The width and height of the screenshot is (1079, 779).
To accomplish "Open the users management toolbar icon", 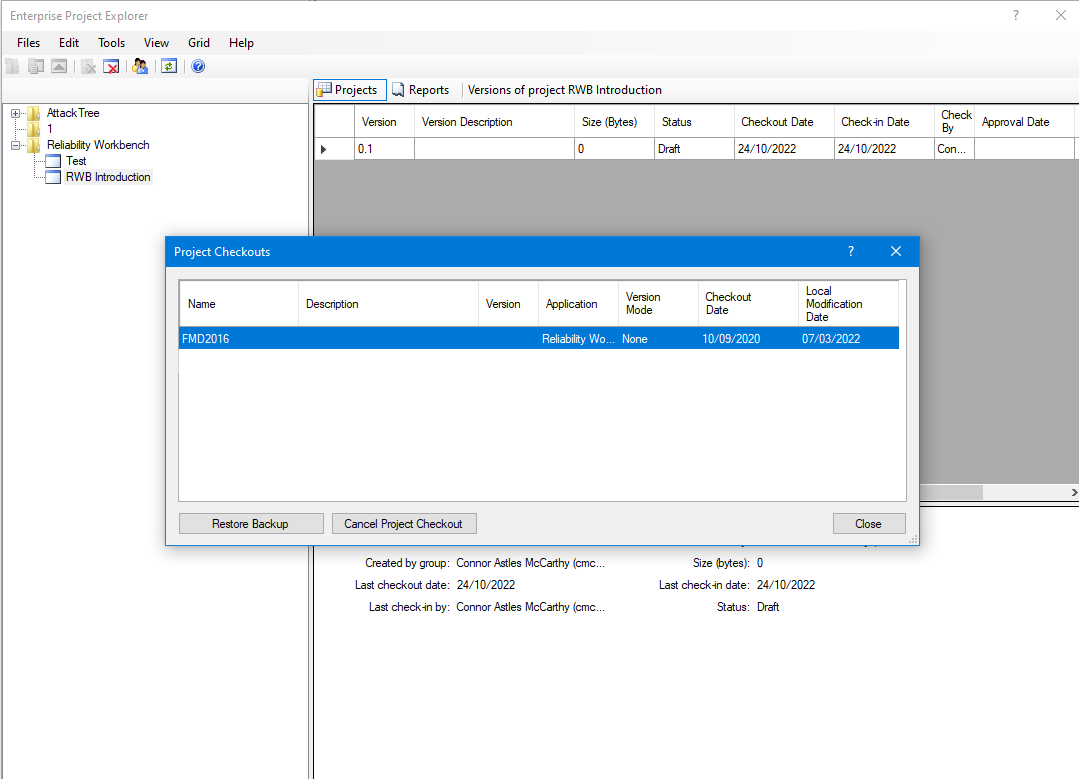I will [x=140, y=66].
